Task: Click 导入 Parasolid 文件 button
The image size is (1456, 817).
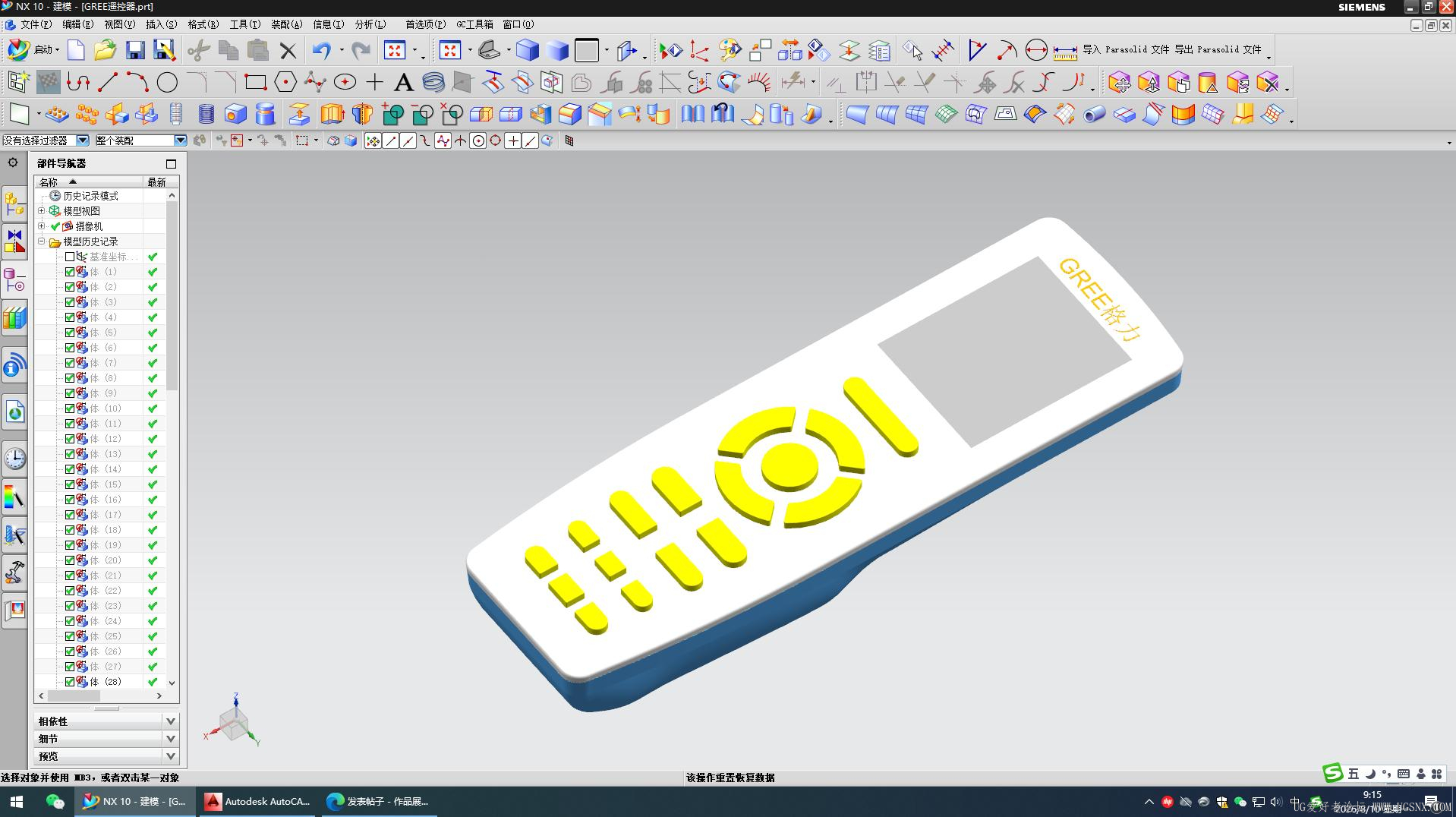Action: (x=1126, y=49)
